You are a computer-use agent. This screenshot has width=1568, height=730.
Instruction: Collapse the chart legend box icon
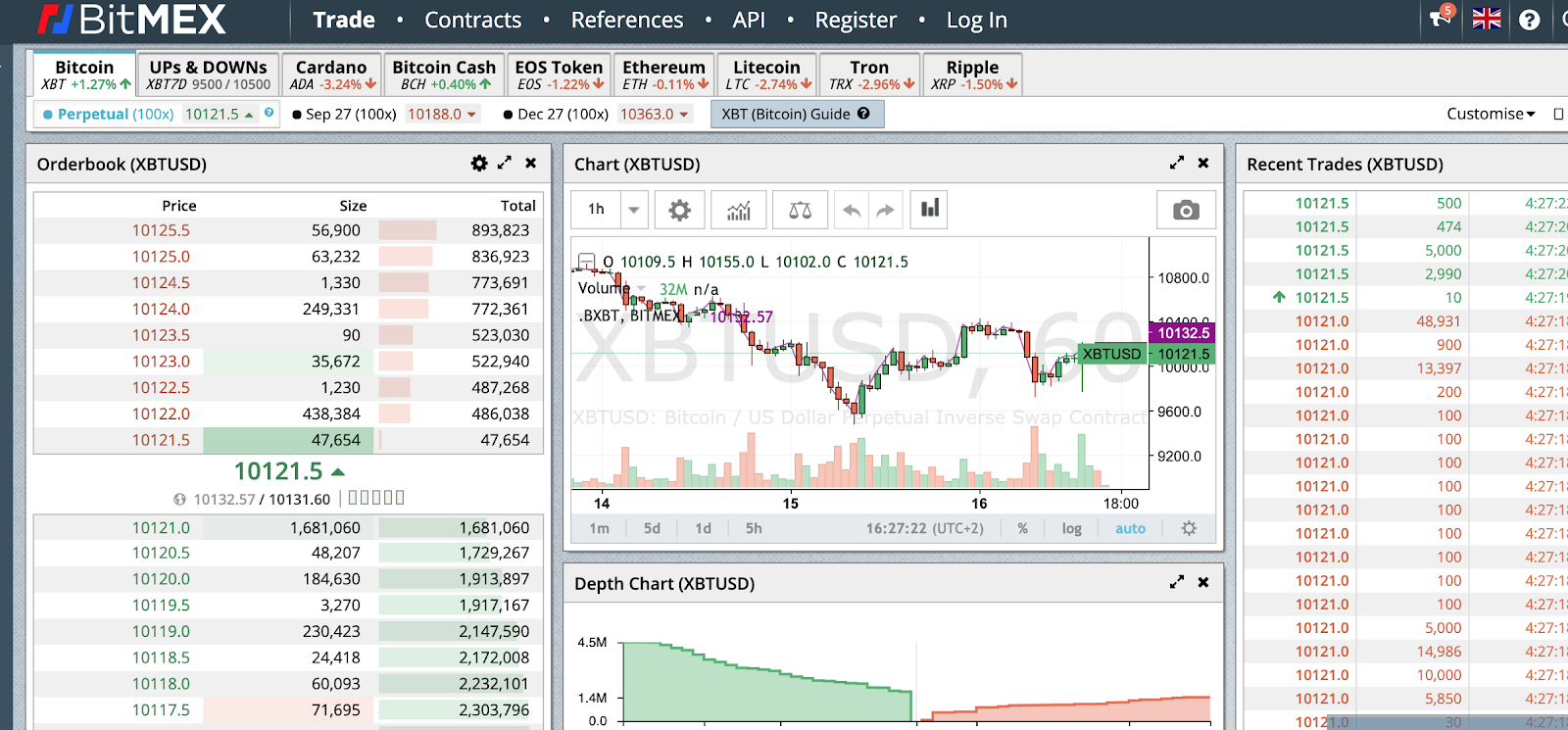pyautogui.click(x=586, y=261)
